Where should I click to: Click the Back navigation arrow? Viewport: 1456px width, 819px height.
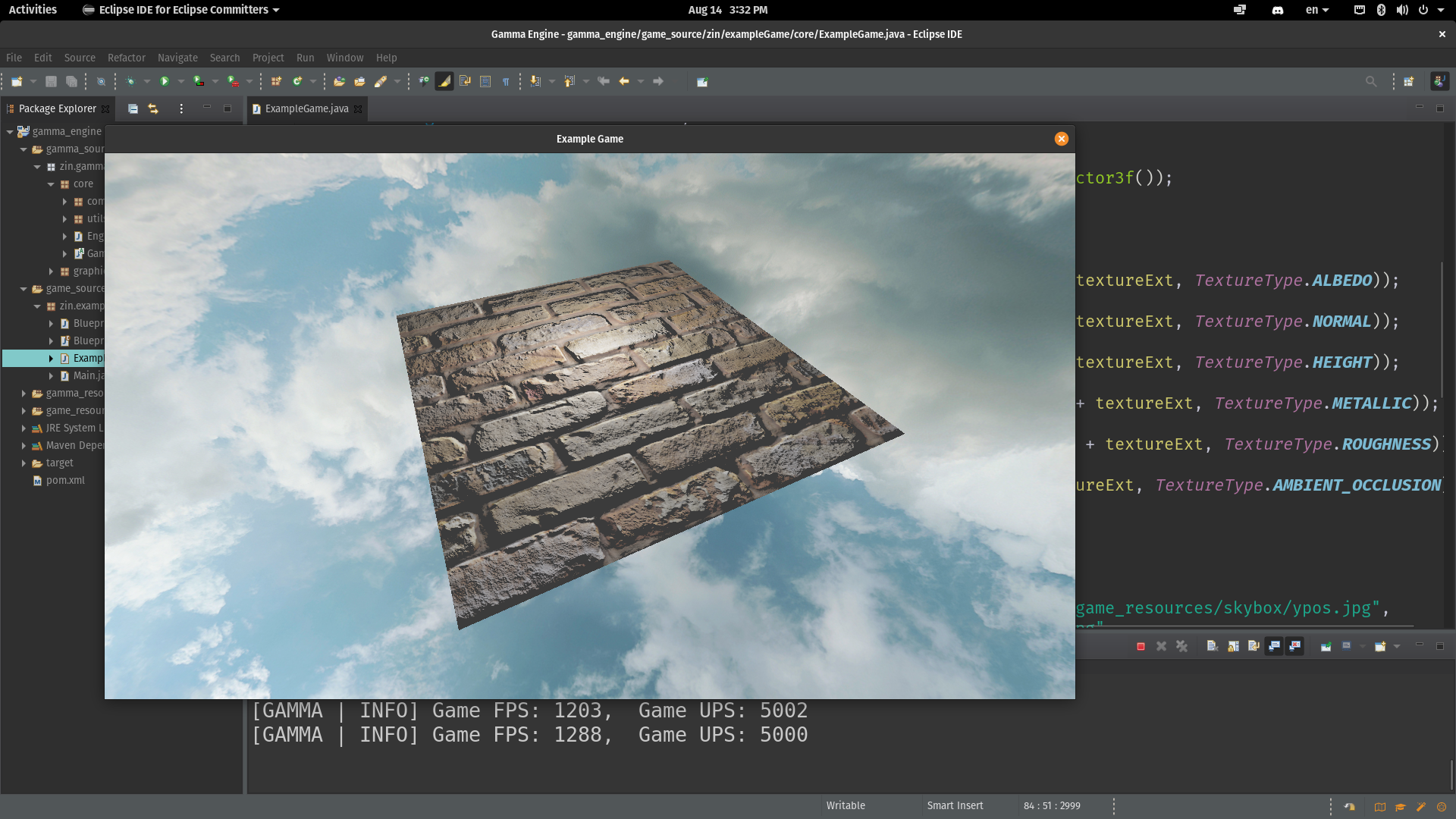pos(626,81)
